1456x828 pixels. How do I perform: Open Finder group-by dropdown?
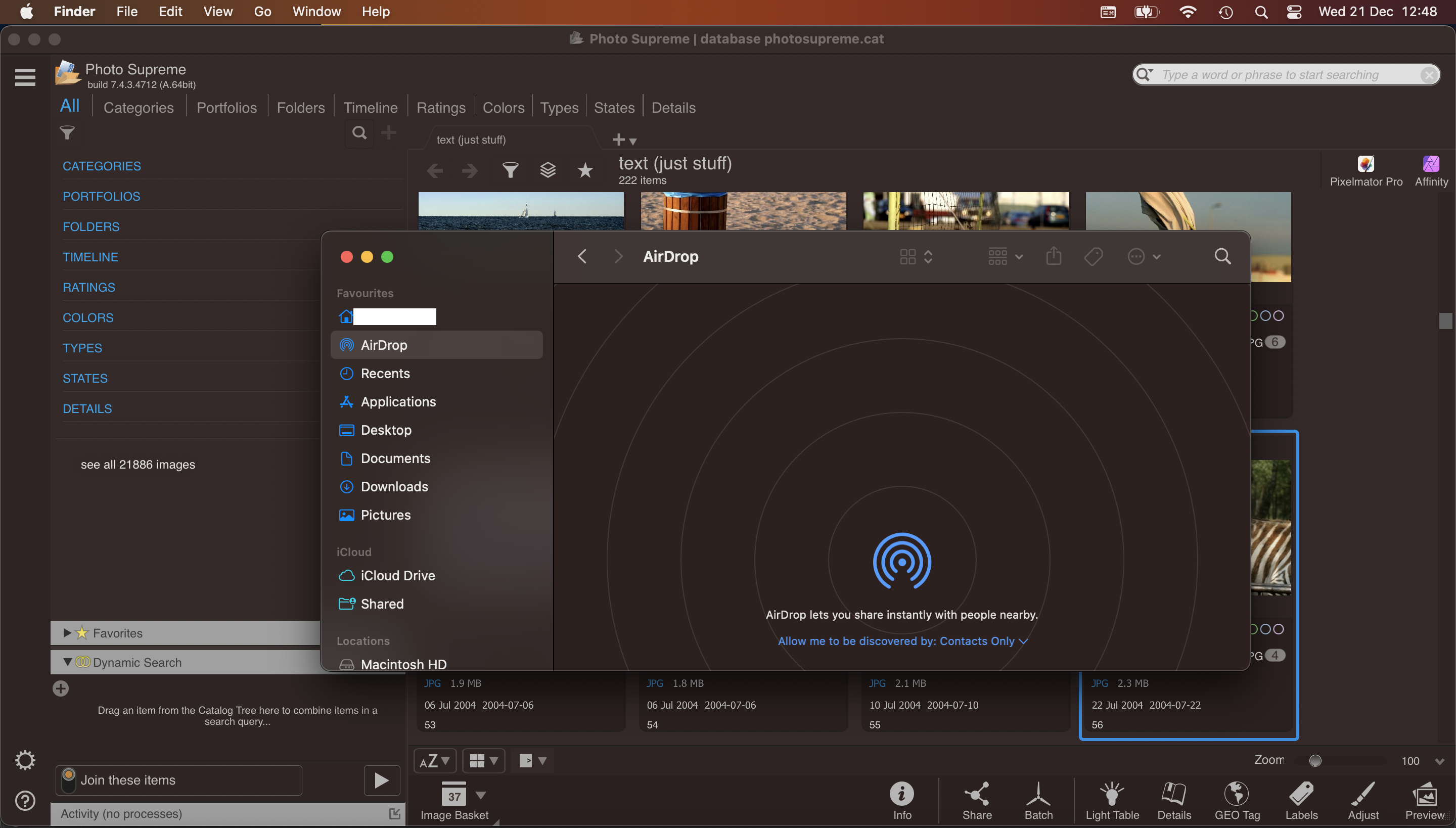click(1006, 256)
